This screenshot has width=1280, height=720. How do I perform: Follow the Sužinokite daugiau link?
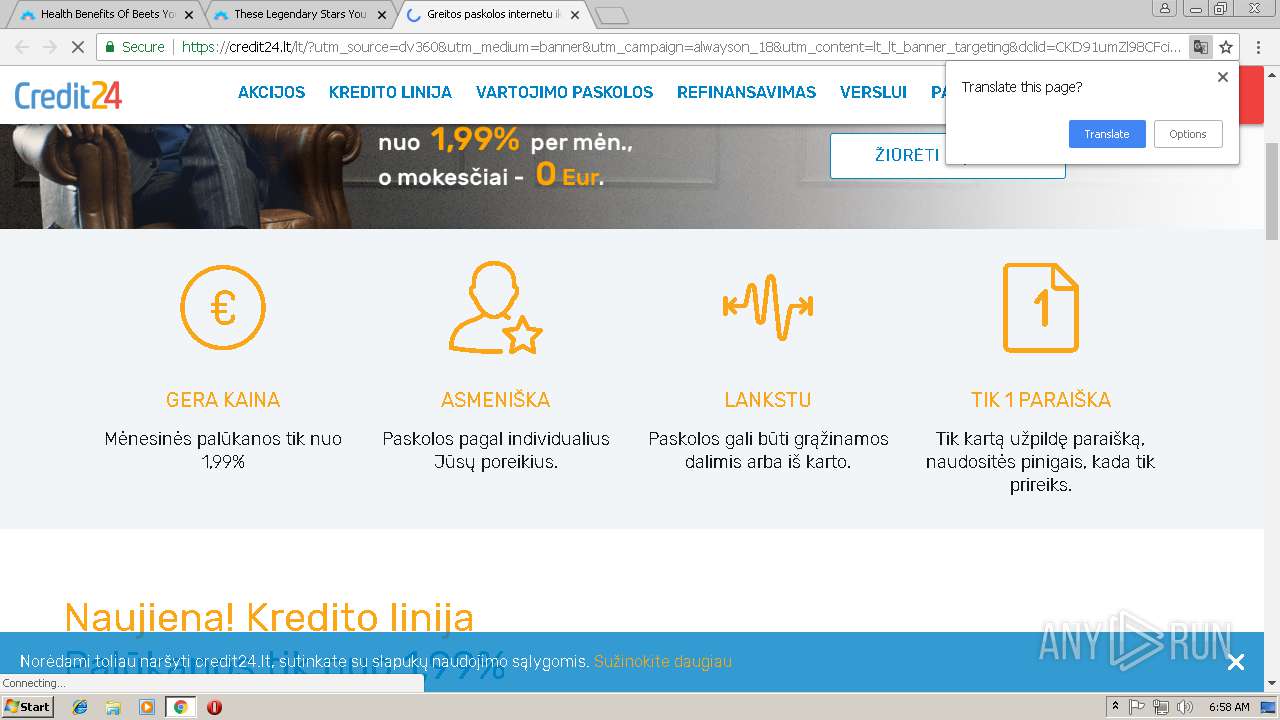[x=663, y=662]
